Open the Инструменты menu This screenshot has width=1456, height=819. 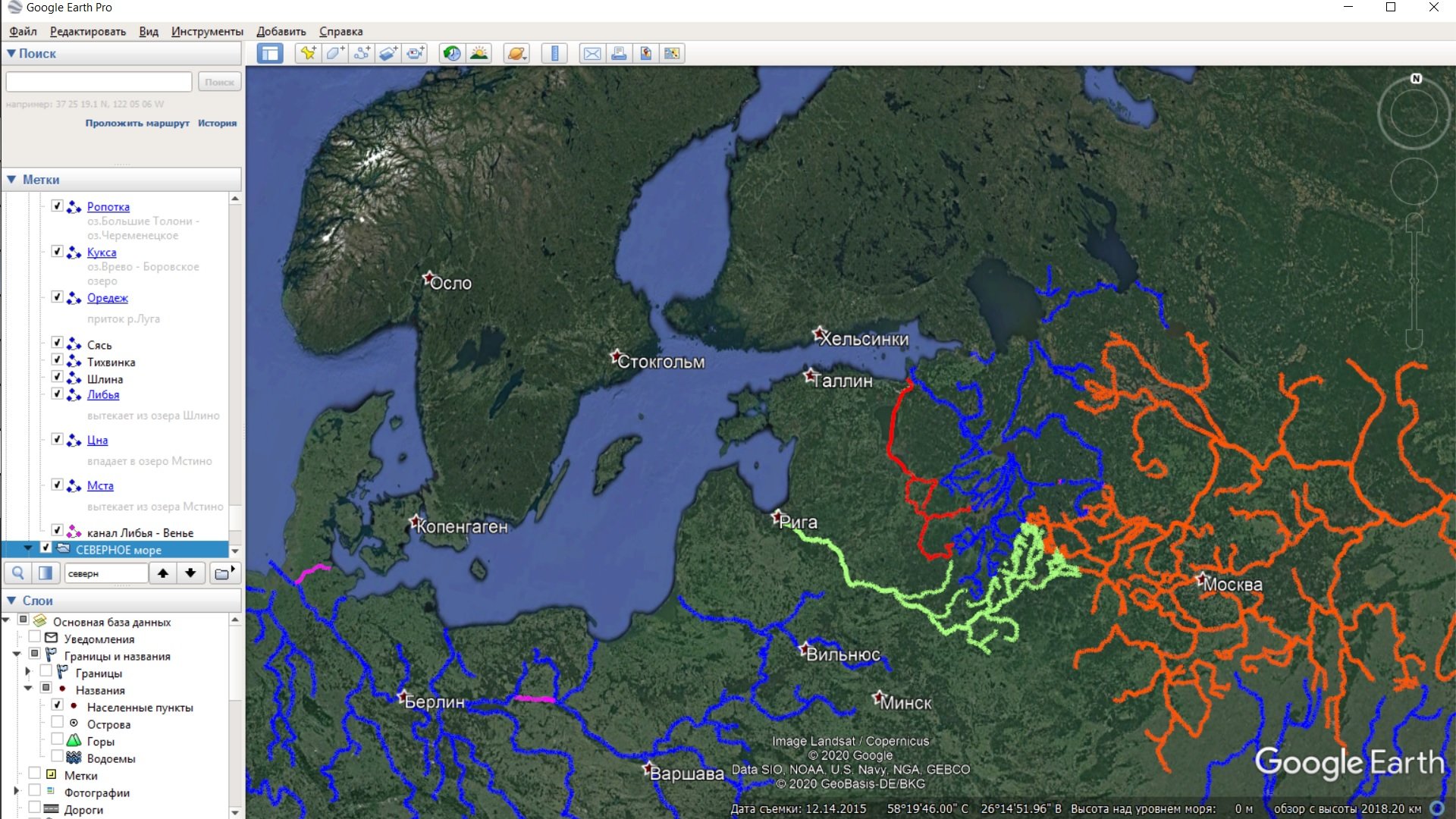207,31
